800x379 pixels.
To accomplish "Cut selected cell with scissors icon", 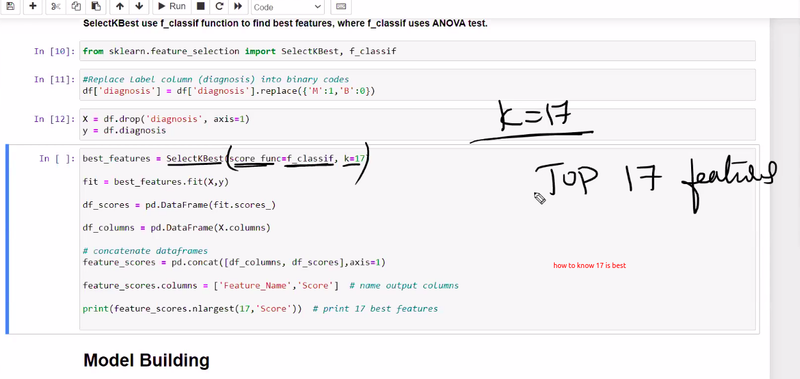I will pyautogui.click(x=56, y=6).
